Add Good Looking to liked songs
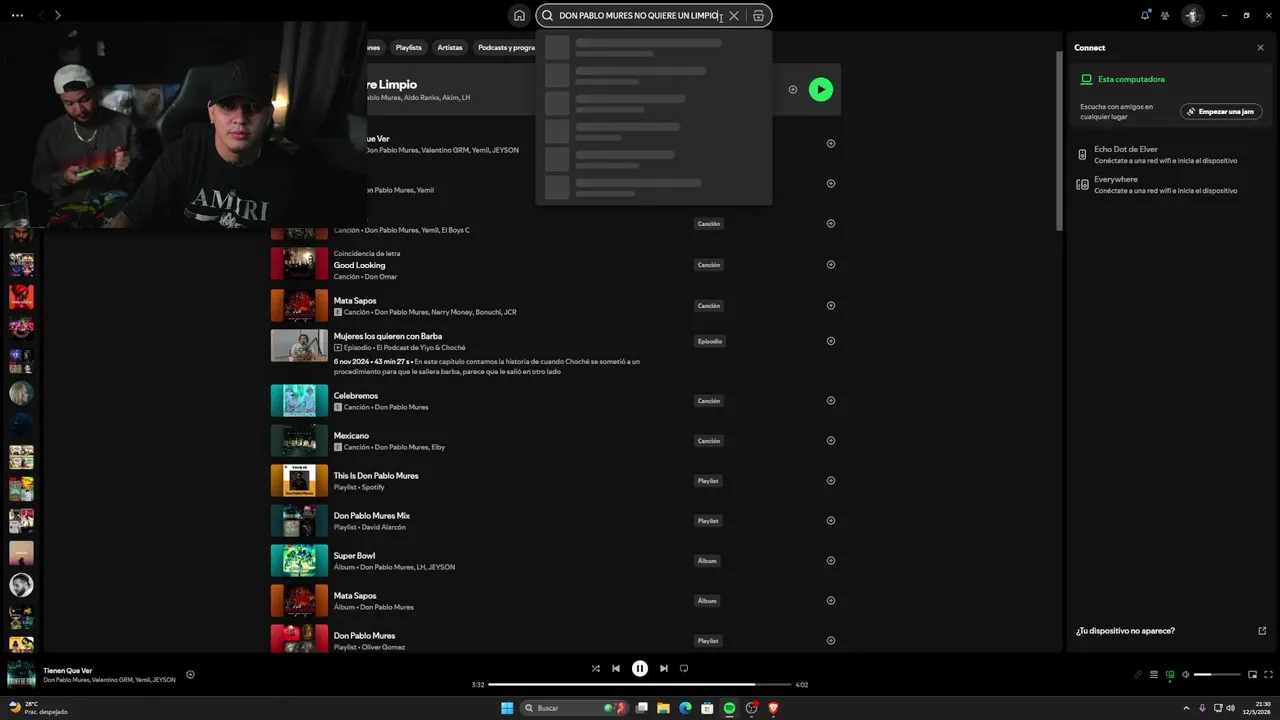Screen dimensions: 1280x720 coord(831,264)
